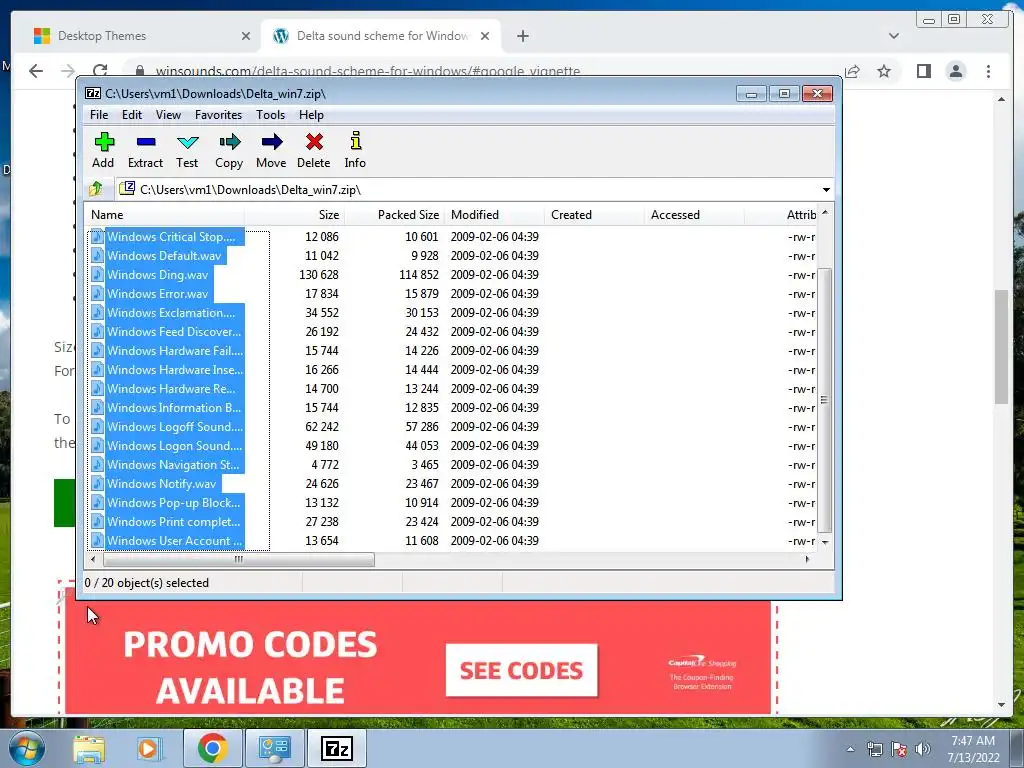This screenshot has height=768, width=1024.
Task: Open the Info properties icon
Action: click(x=355, y=151)
